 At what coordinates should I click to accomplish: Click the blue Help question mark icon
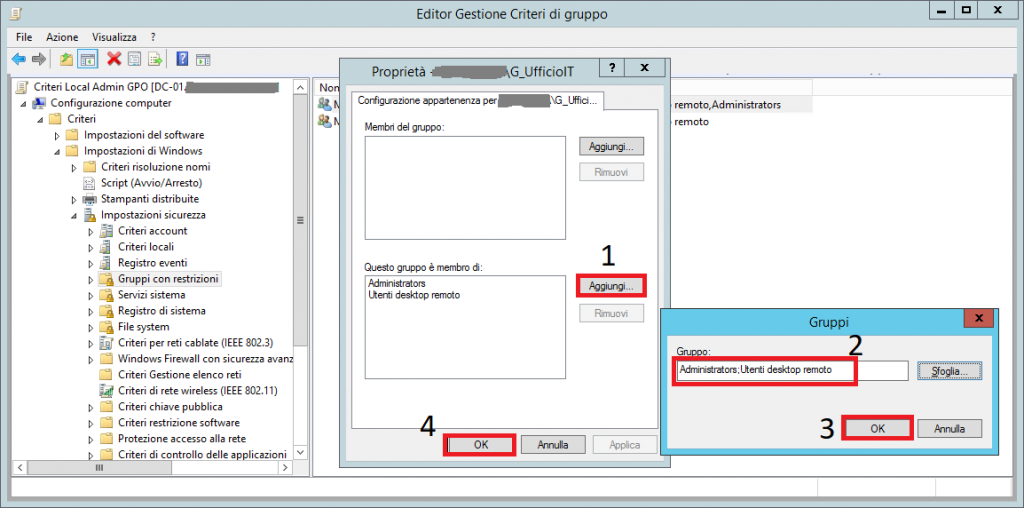183,59
